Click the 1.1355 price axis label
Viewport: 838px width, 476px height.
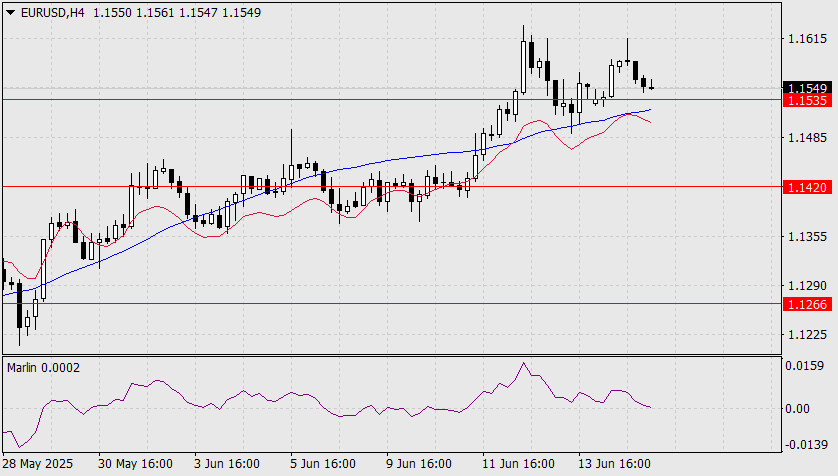pos(808,236)
